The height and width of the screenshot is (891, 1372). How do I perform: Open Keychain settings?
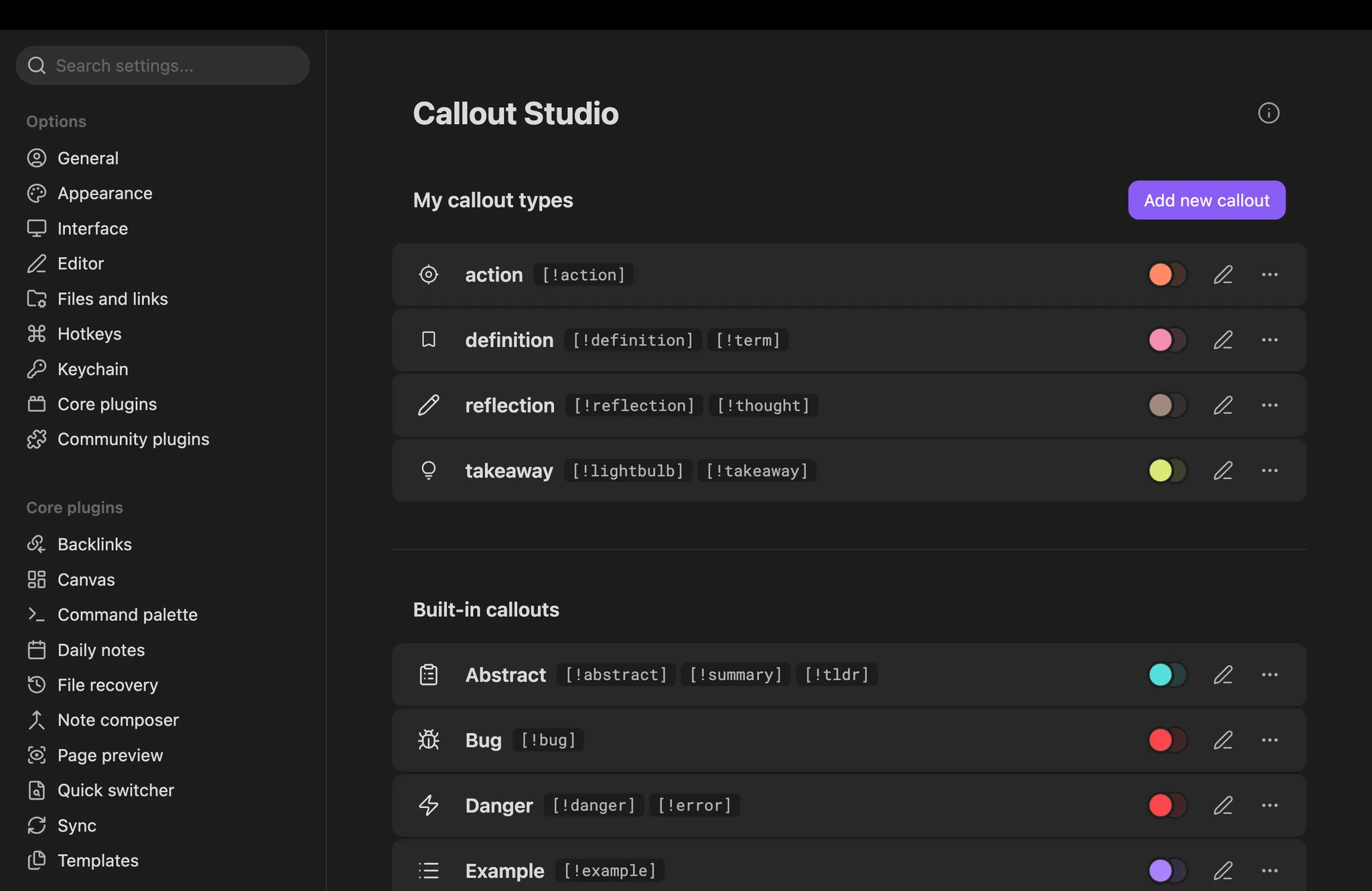tap(92, 369)
